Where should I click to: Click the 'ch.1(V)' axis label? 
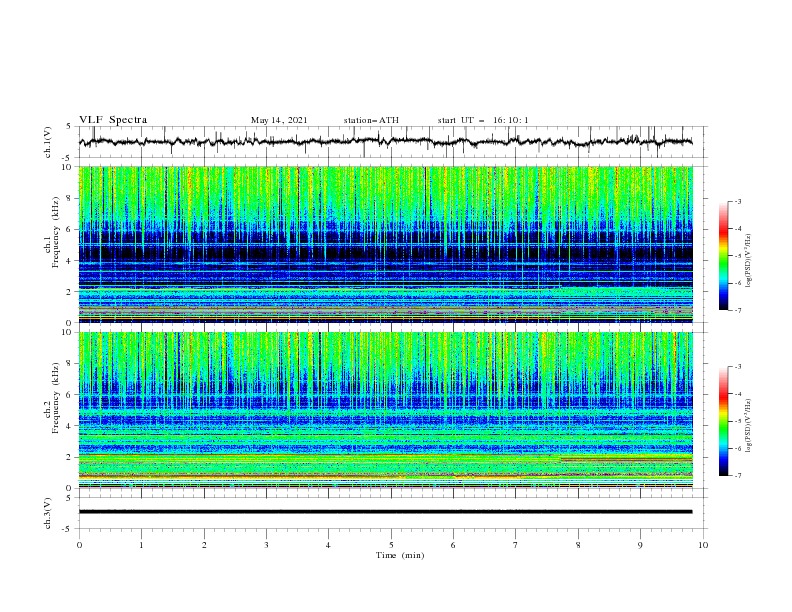48,142
